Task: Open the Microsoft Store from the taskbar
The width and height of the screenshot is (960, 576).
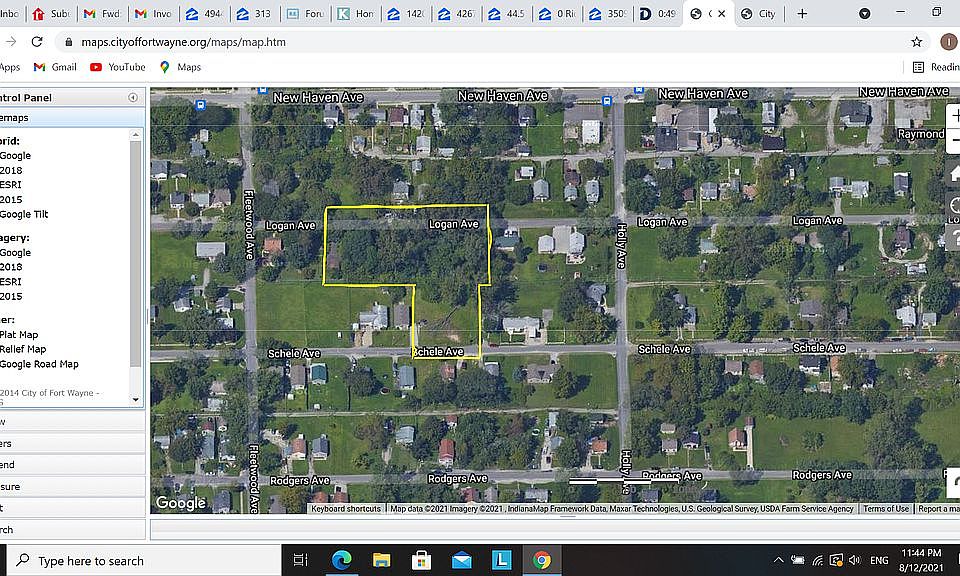Action: coord(421,560)
